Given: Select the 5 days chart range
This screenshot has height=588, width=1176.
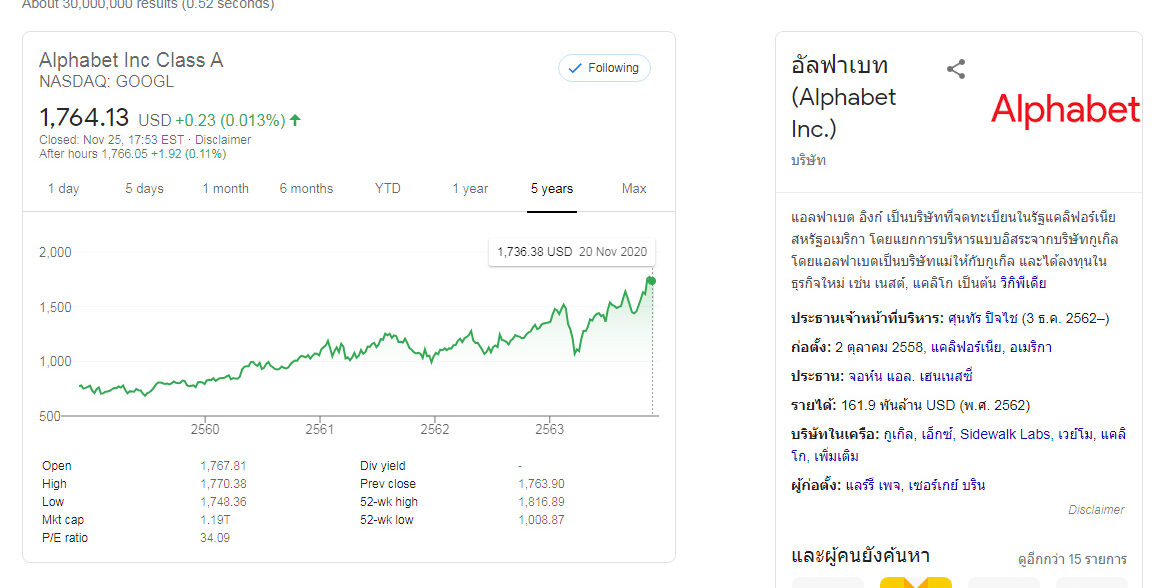Looking at the screenshot, I should pyautogui.click(x=144, y=188).
